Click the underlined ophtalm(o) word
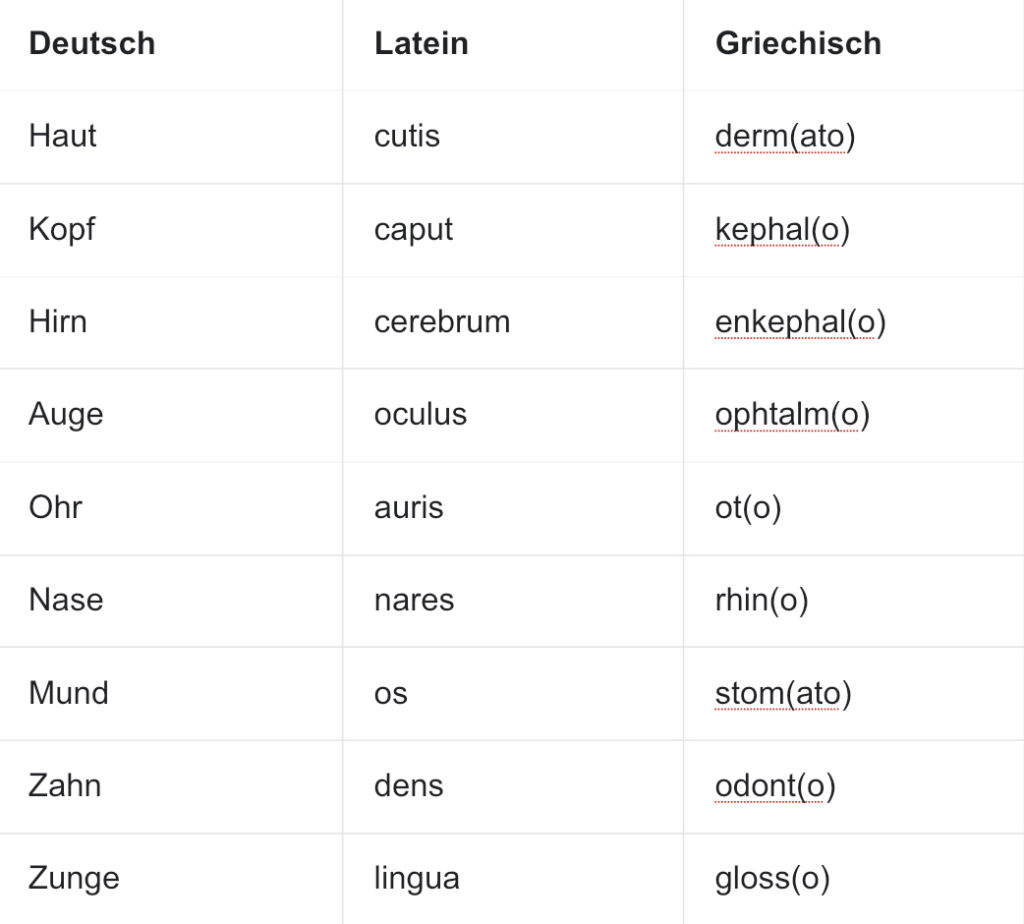Screen dimensions: 1024x924 click(x=792, y=415)
